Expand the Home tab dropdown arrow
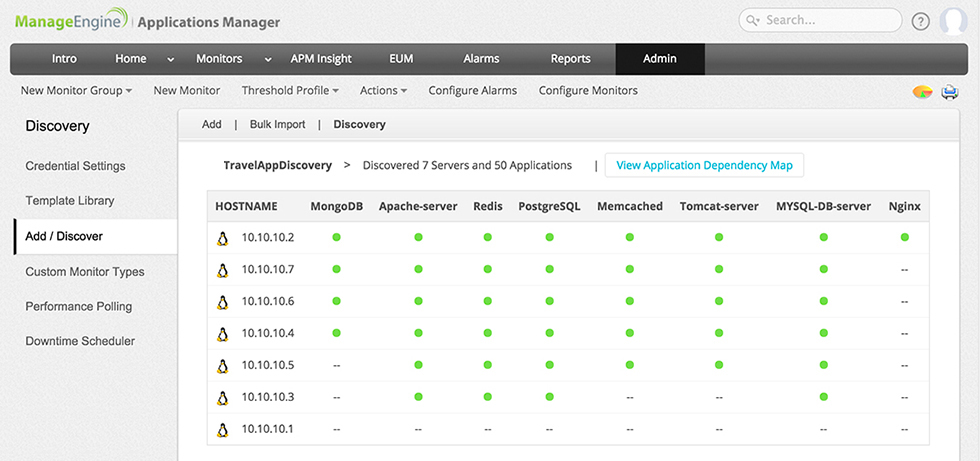This screenshot has width=980, height=461. [171, 60]
